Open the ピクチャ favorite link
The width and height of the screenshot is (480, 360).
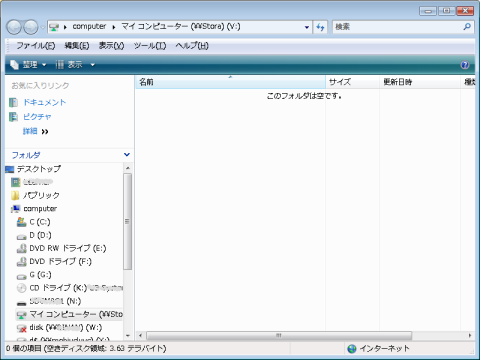click(37, 117)
